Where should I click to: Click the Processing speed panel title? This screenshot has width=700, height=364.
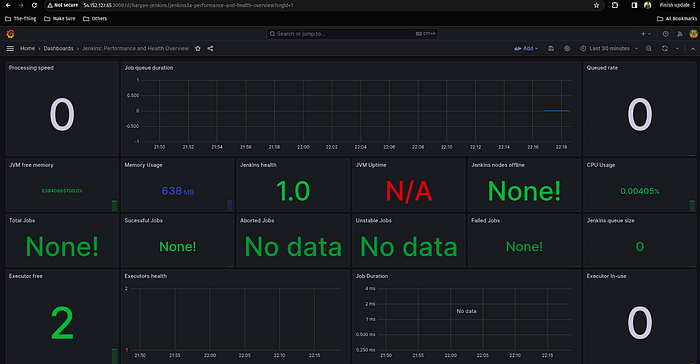tap(31, 68)
